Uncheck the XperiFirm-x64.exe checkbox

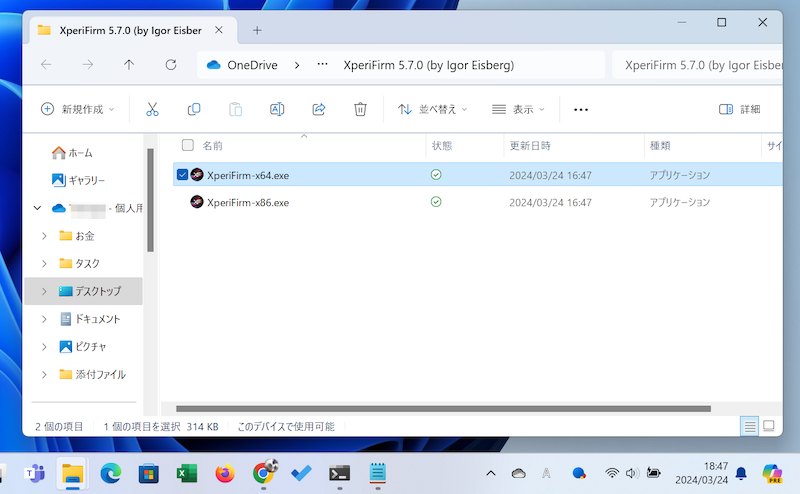pos(182,174)
